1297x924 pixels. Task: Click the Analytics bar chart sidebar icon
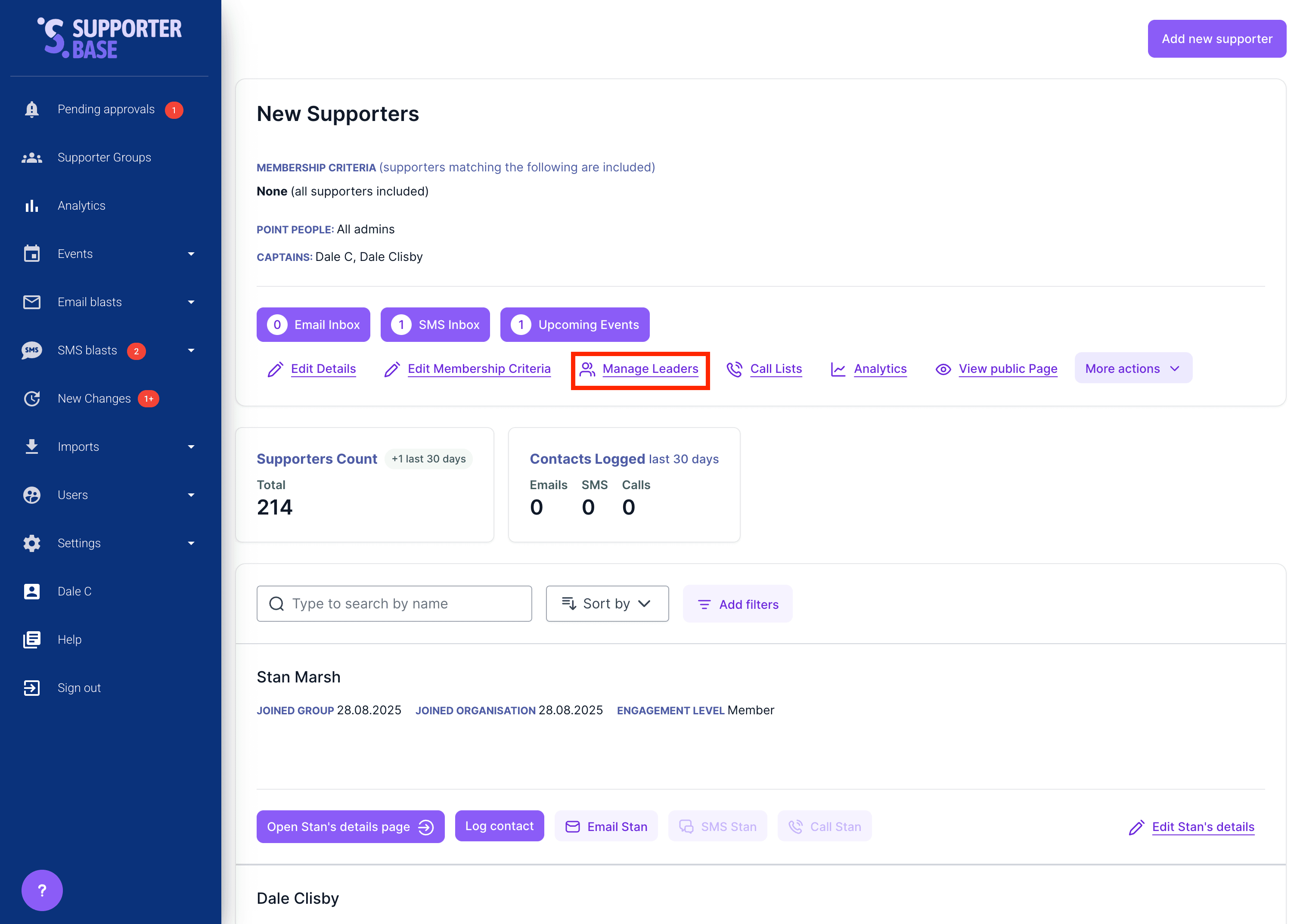click(x=32, y=206)
